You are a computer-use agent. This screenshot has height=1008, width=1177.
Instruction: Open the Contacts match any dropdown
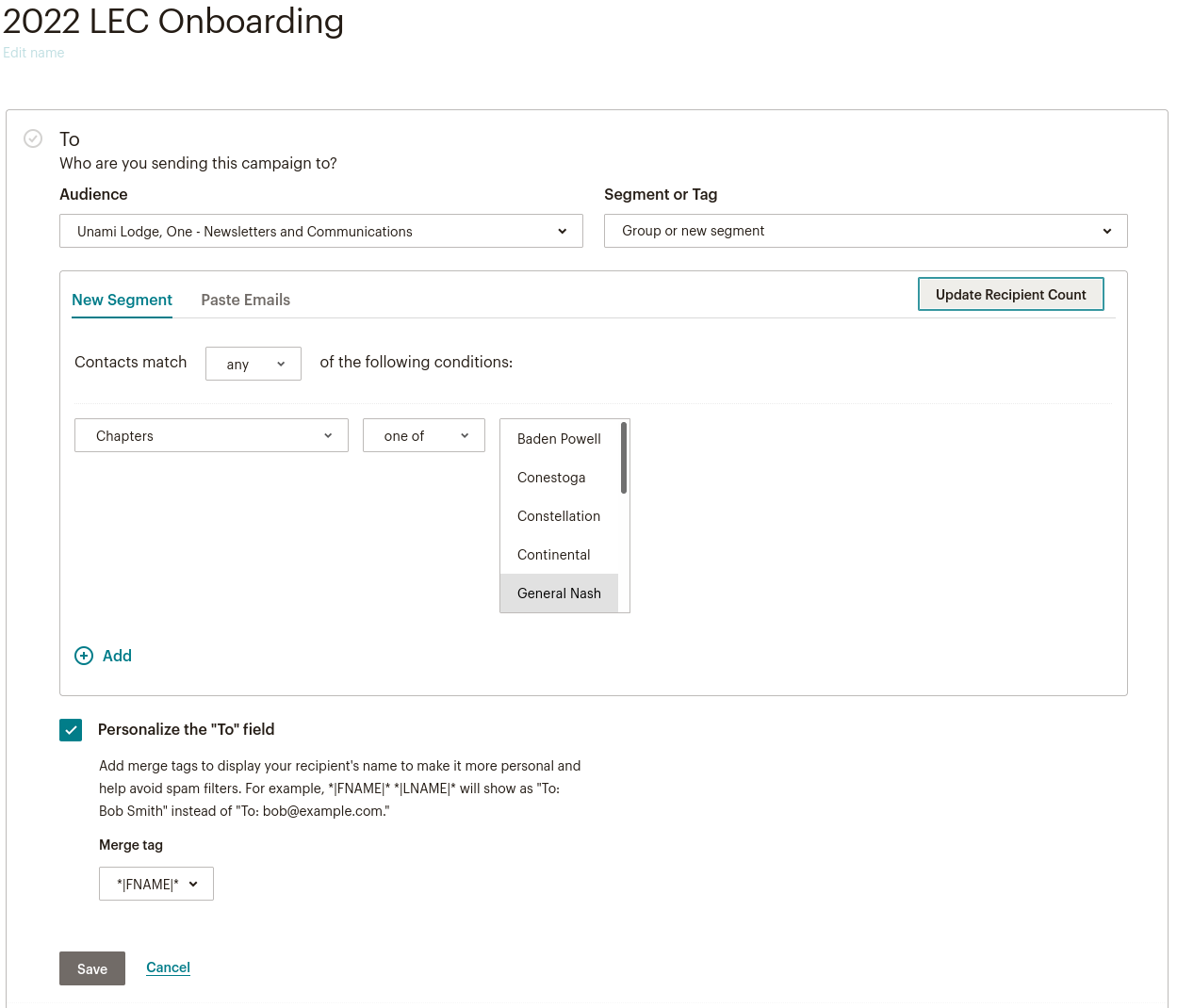[x=253, y=364]
